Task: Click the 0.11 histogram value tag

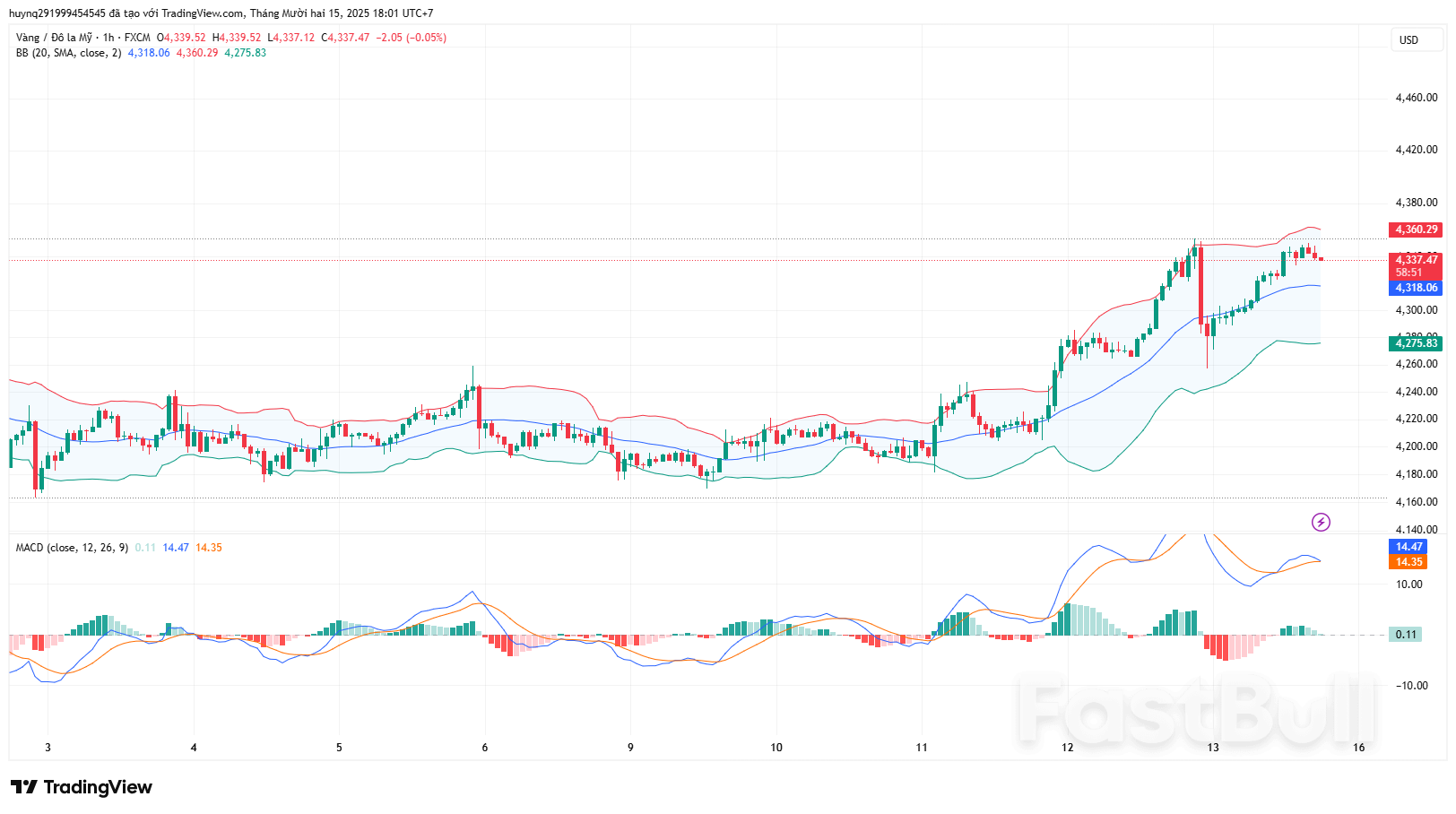Action: point(1406,635)
